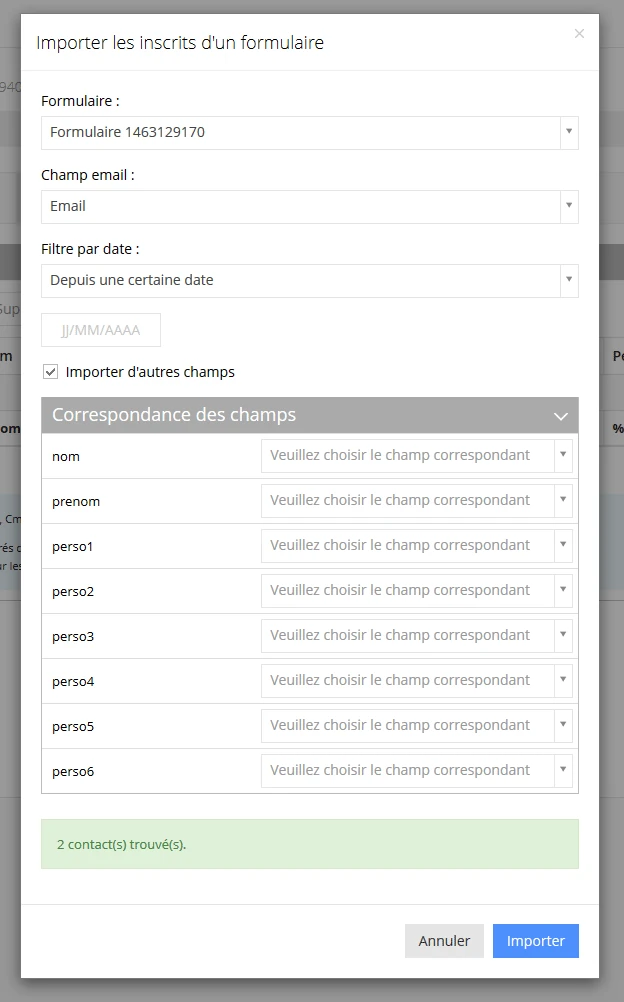This screenshot has width=624, height=1002.
Task: Open the perso5 field mapping dropdown
Action: (416, 725)
